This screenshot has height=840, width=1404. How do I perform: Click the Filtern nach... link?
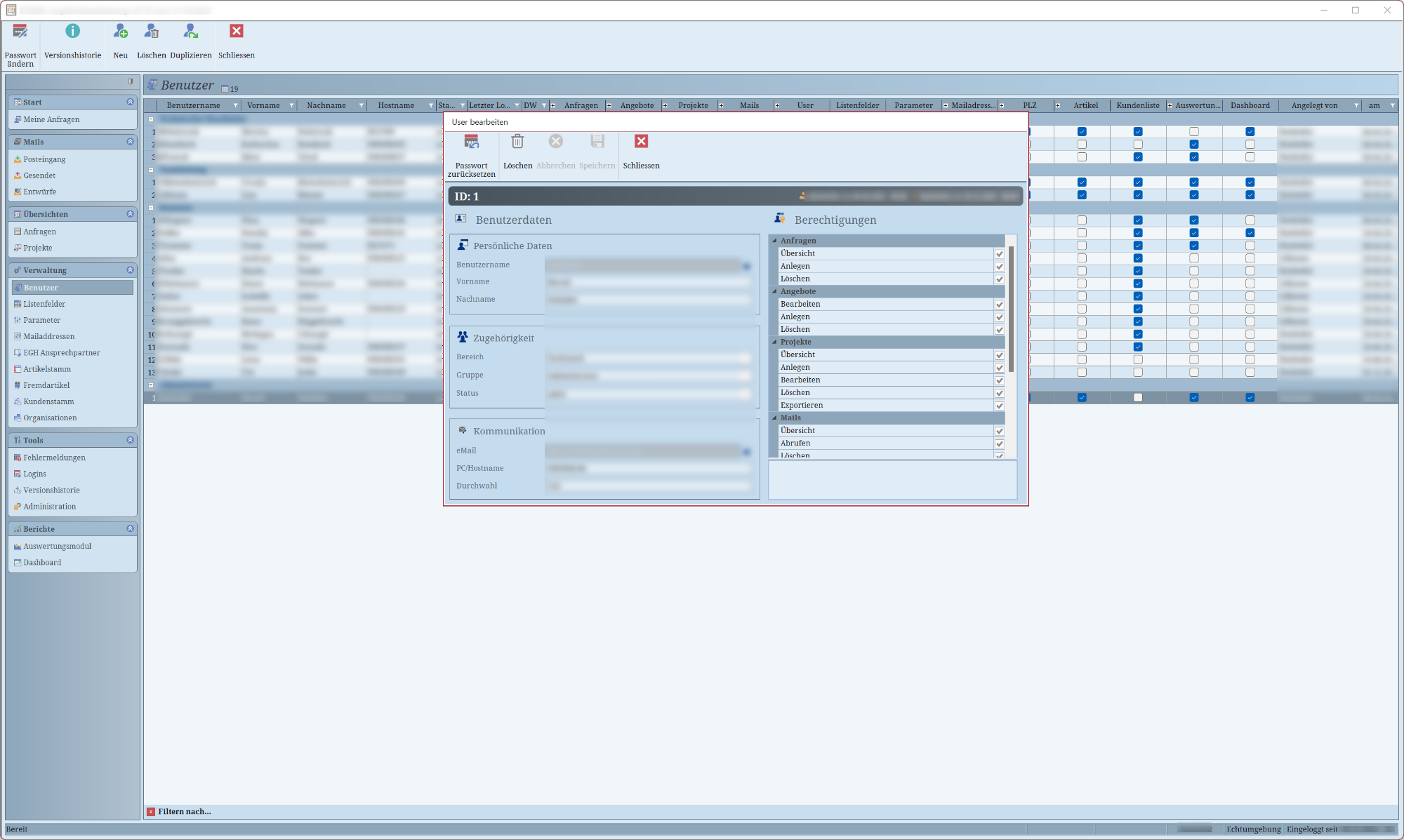(x=184, y=811)
